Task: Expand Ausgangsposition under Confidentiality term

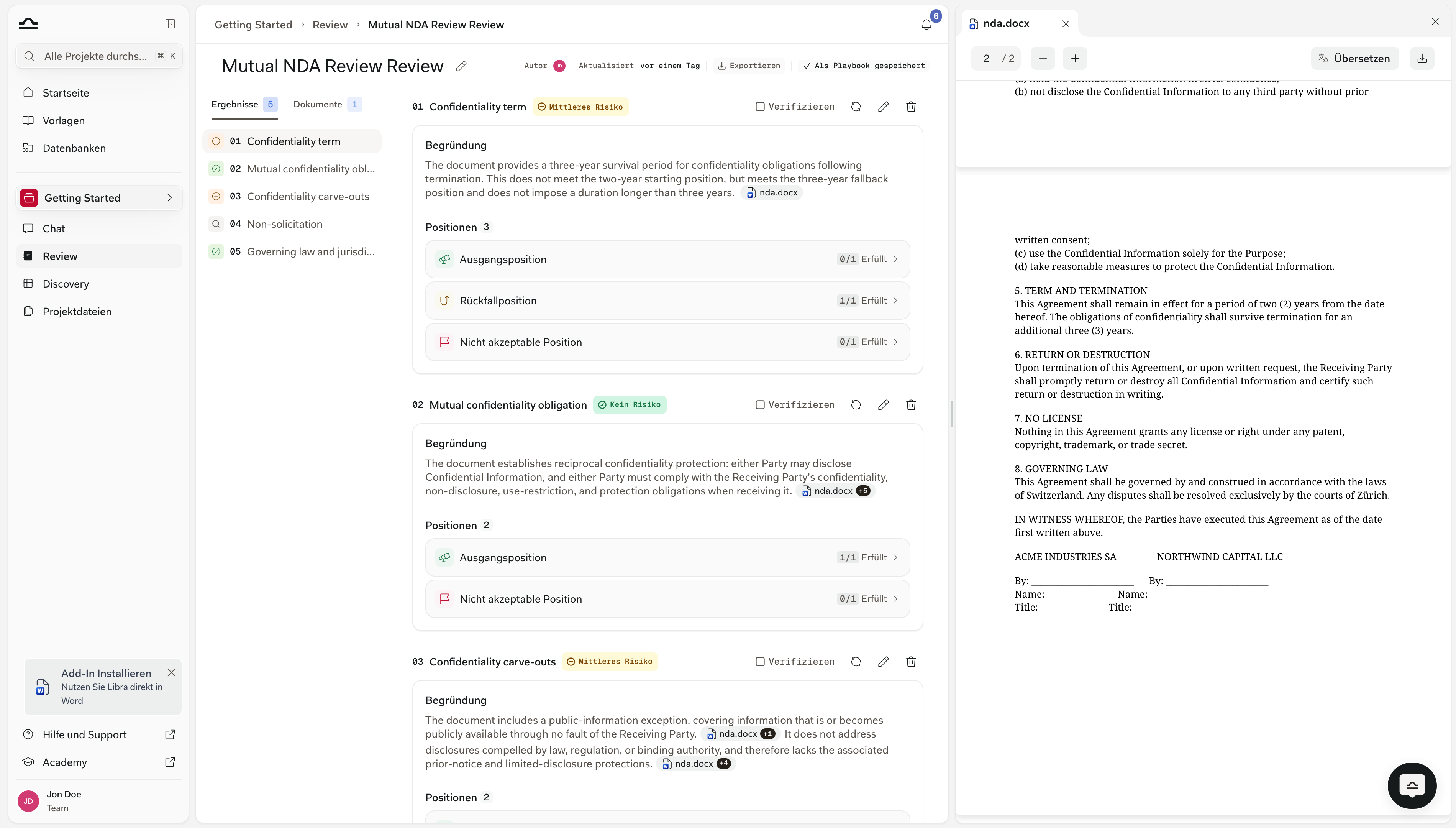Action: tap(667, 259)
